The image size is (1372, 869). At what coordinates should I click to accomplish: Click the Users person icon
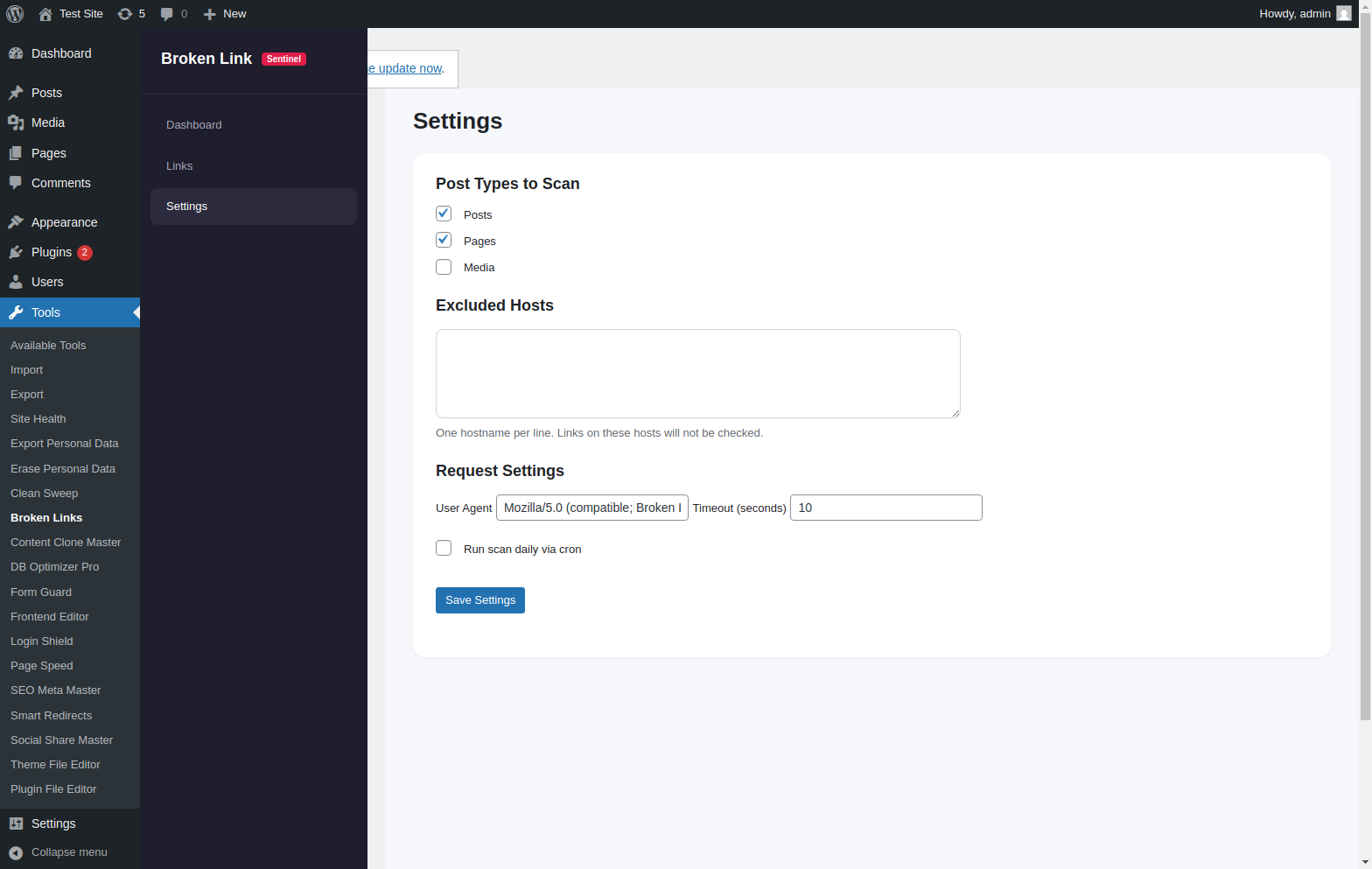[x=16, y=282]
